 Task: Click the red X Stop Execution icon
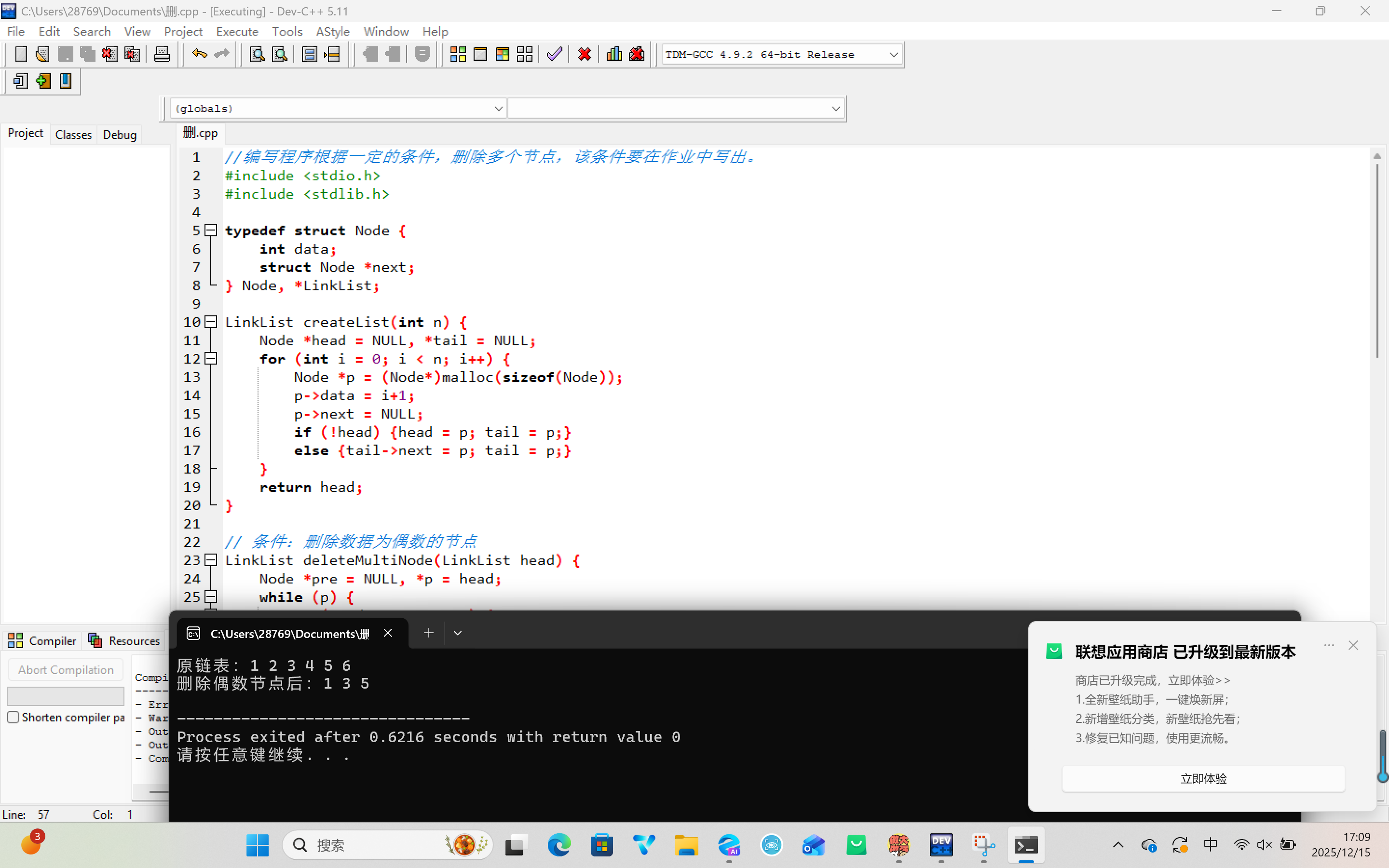click(x=585, y=54)
